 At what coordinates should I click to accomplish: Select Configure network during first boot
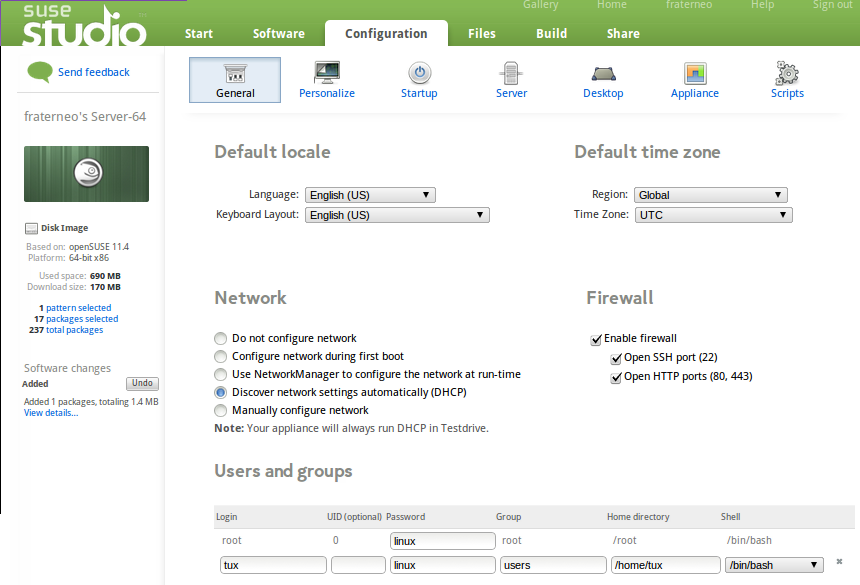(x=220, y=356)
